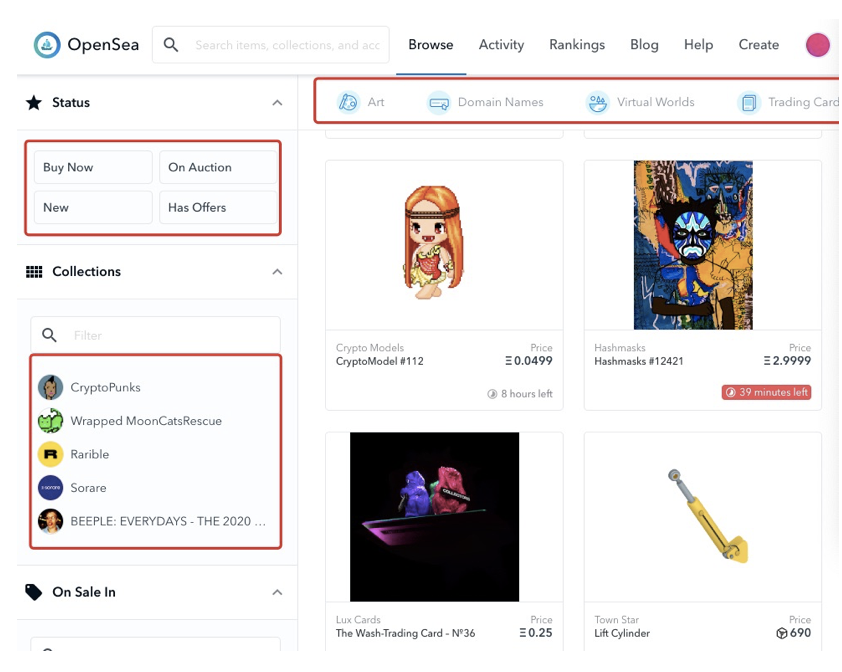Go to the Rankings tab

[577, 45]
